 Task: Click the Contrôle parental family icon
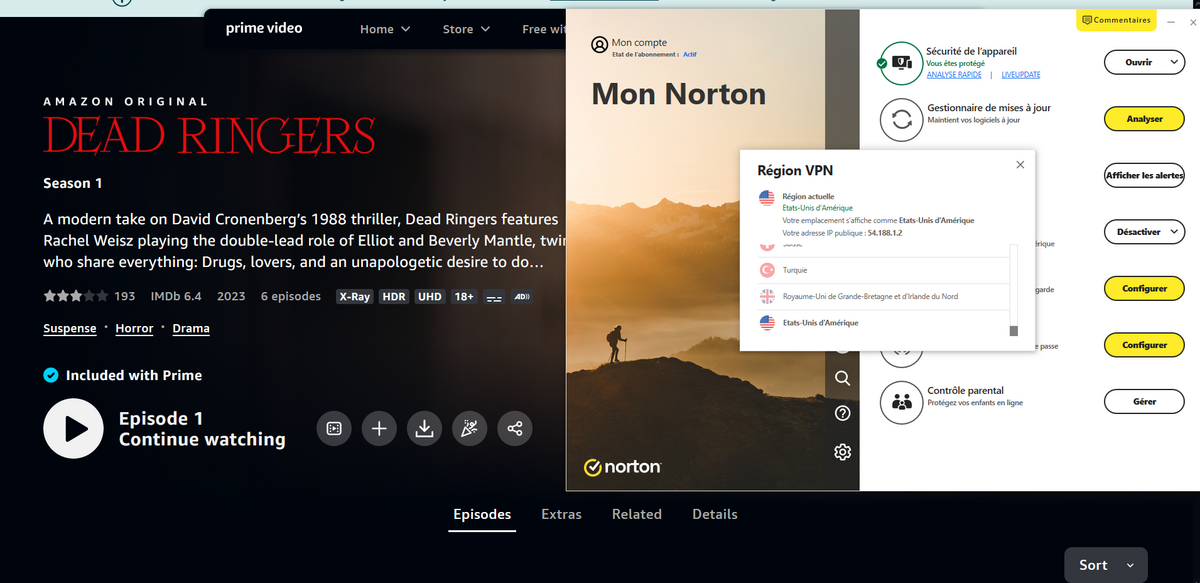(901, 402)
